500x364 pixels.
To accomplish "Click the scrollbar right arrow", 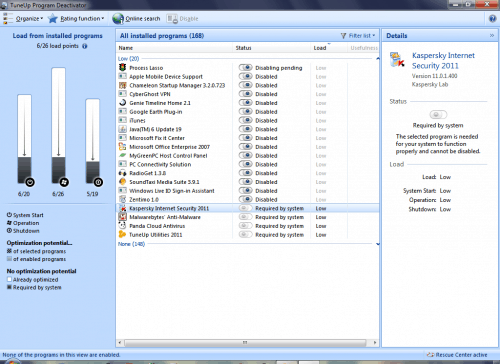I will click(x=375, y=342).
